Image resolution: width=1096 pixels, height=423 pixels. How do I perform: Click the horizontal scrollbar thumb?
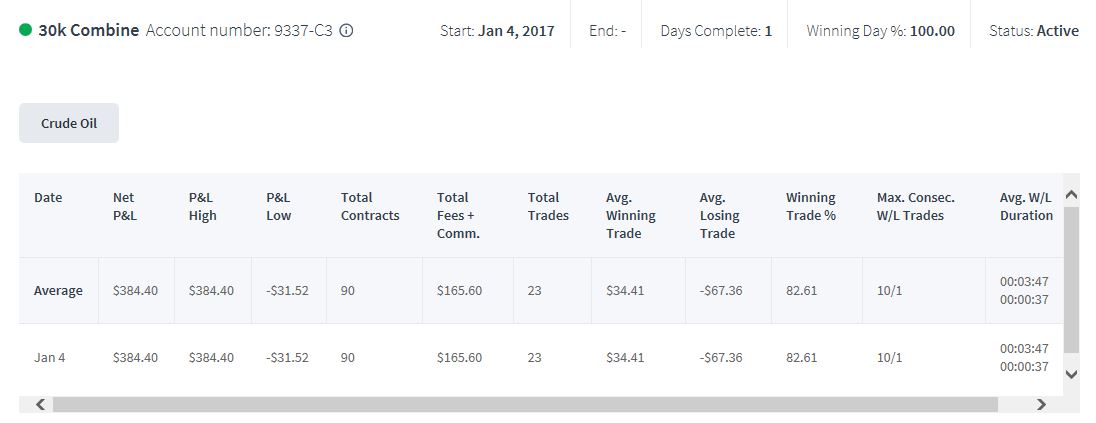(526, 404)
